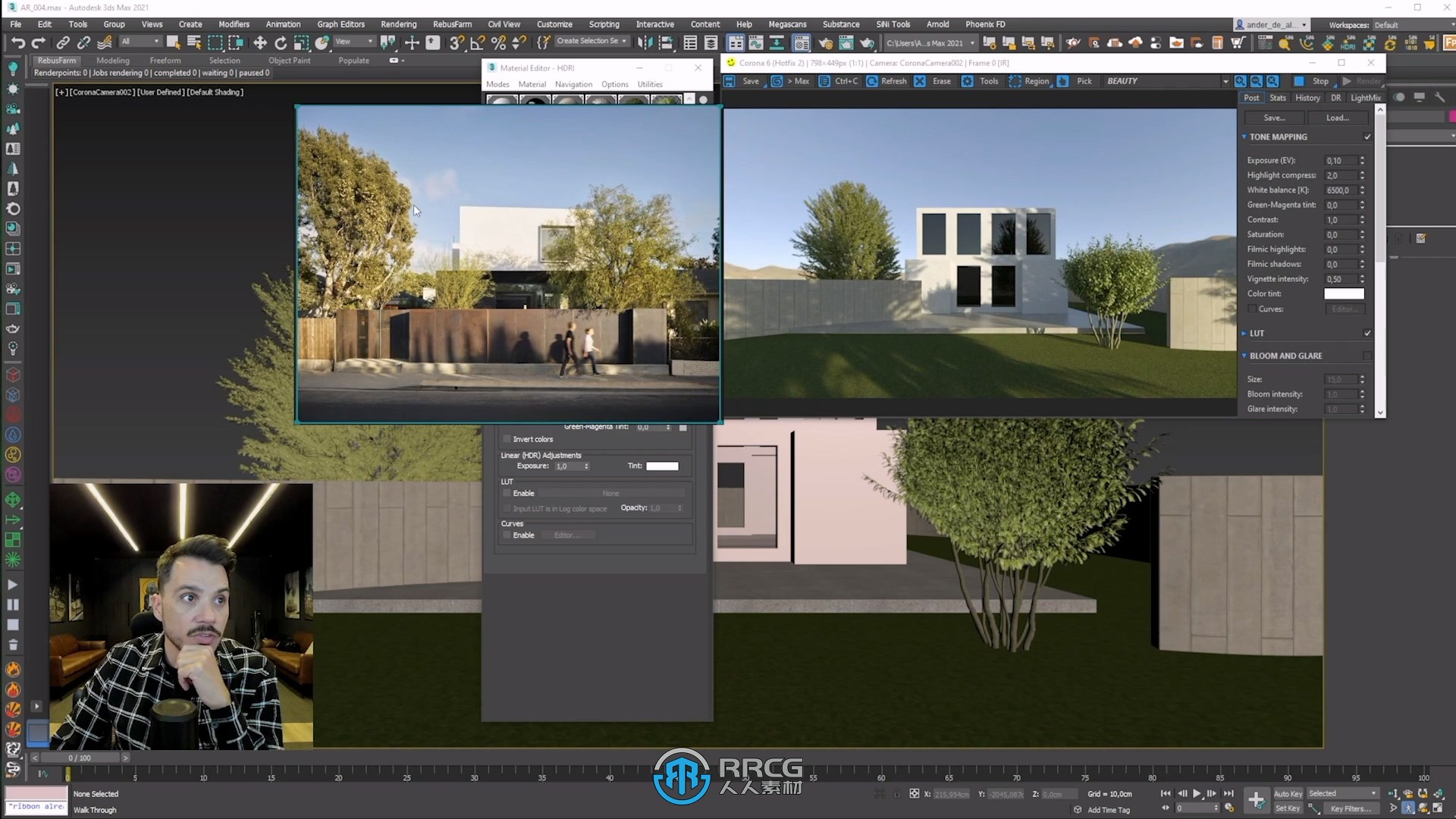The width and height of the screenshot is (1456, 819).
Task: Click the Load button in Corona VFB
Action: coord(1337,117)
